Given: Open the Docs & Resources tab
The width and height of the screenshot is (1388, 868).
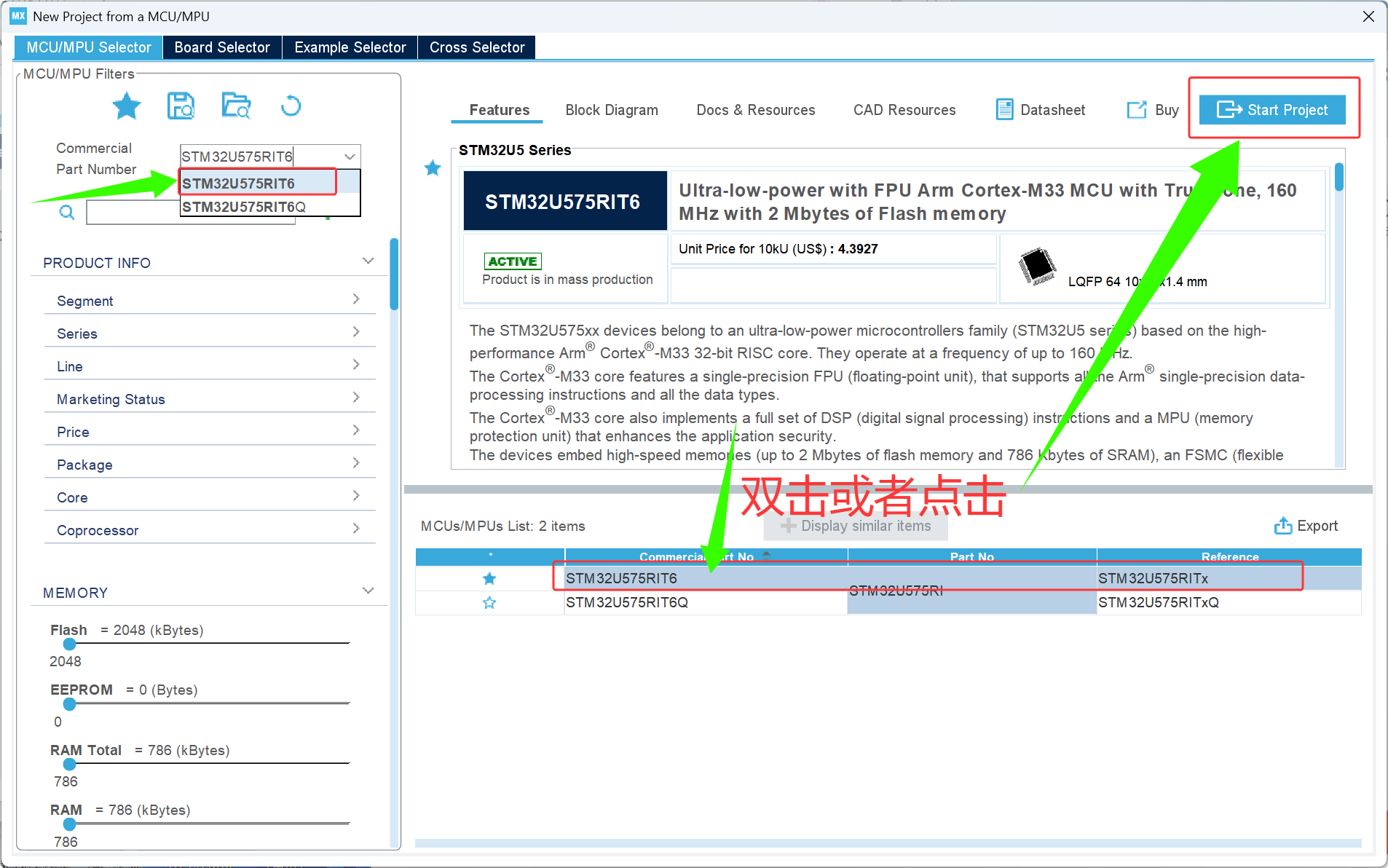Looking at the screenshot, I should [756, 110].
